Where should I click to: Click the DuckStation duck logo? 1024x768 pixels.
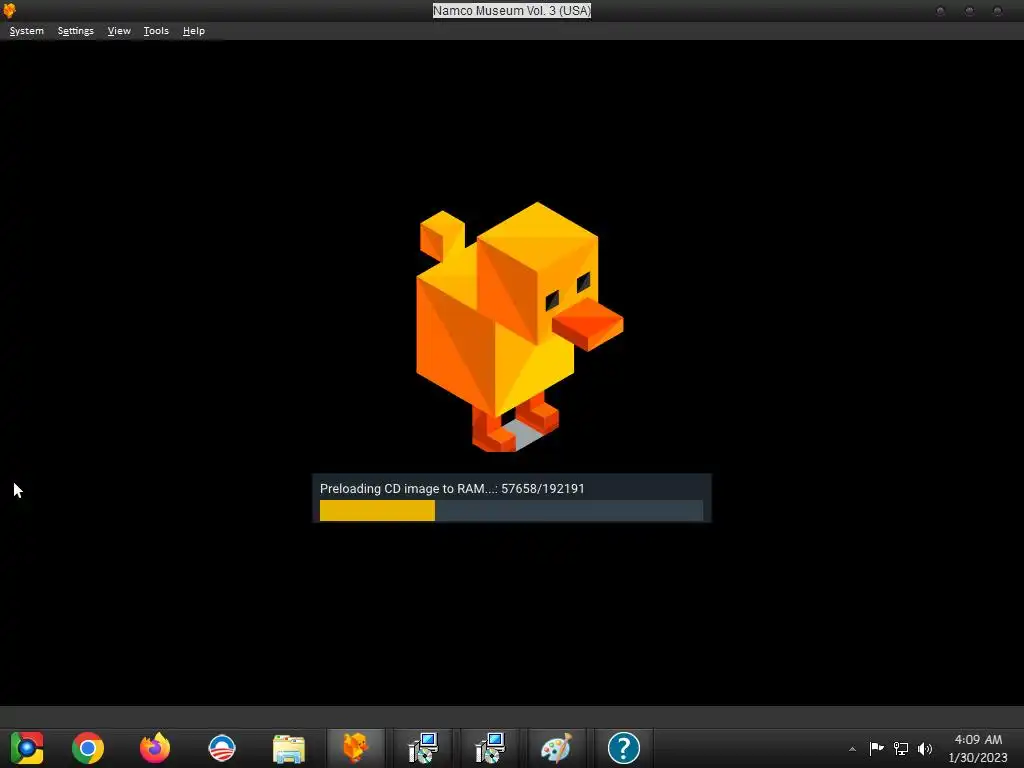[520, 327]
